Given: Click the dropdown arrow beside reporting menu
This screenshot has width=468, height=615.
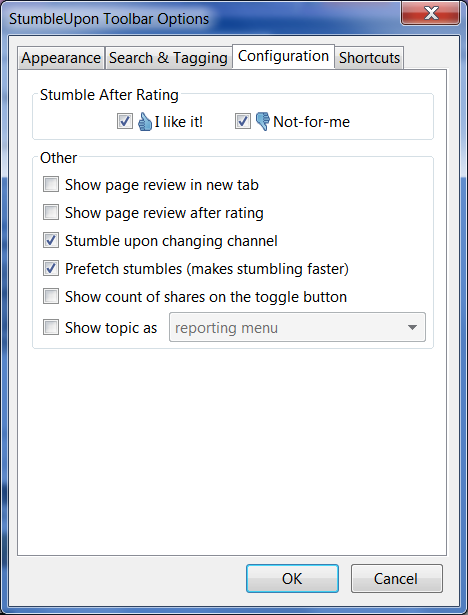Looking at the screenshot, I should 412,327.
